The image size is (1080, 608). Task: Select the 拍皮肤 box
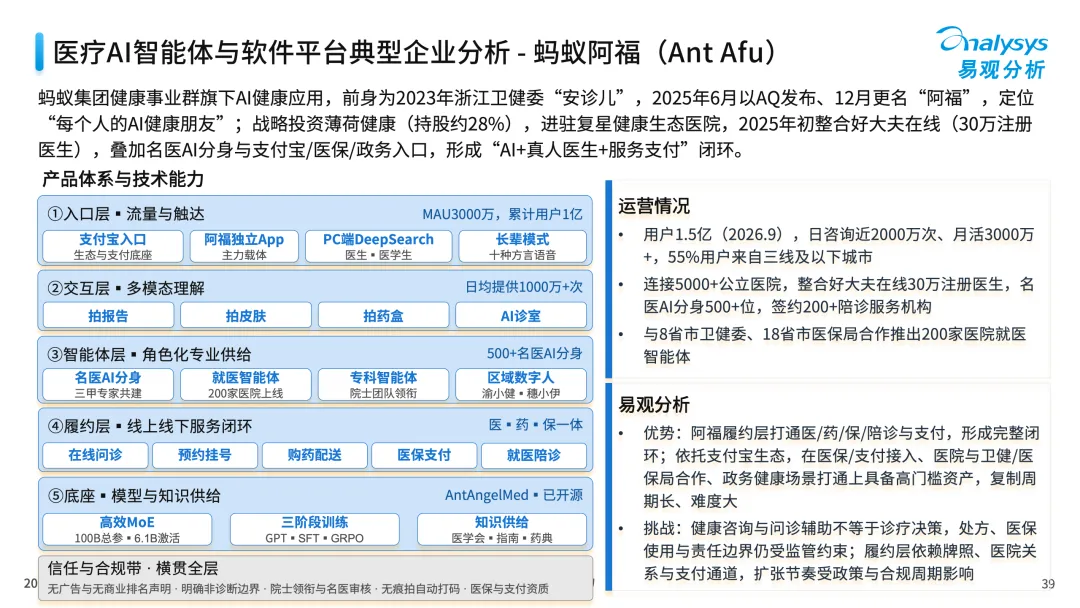pos(245,316)
